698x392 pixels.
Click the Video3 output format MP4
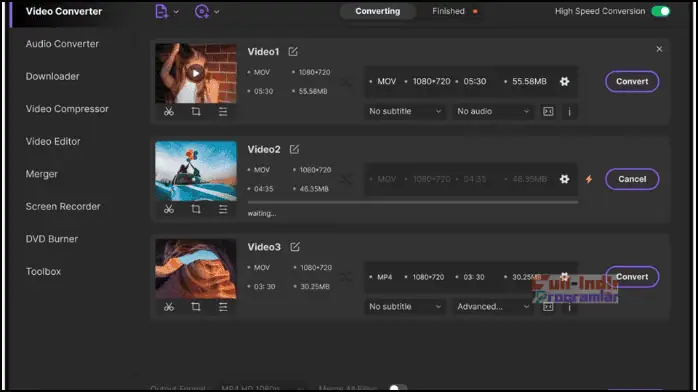[385, 277]
